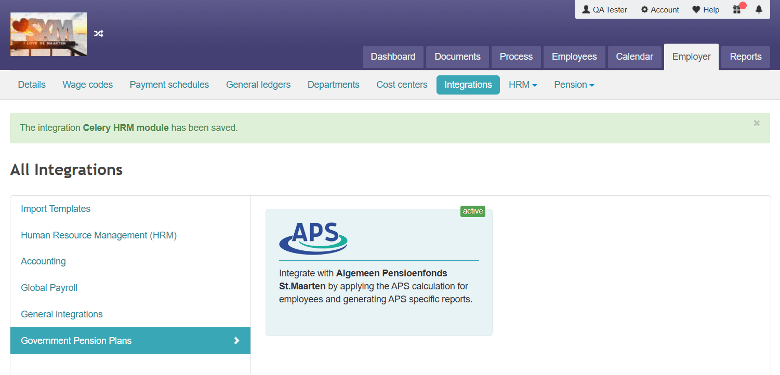Select the Employer tab
This screenshot has height=375, width=780.
[691, 57]
